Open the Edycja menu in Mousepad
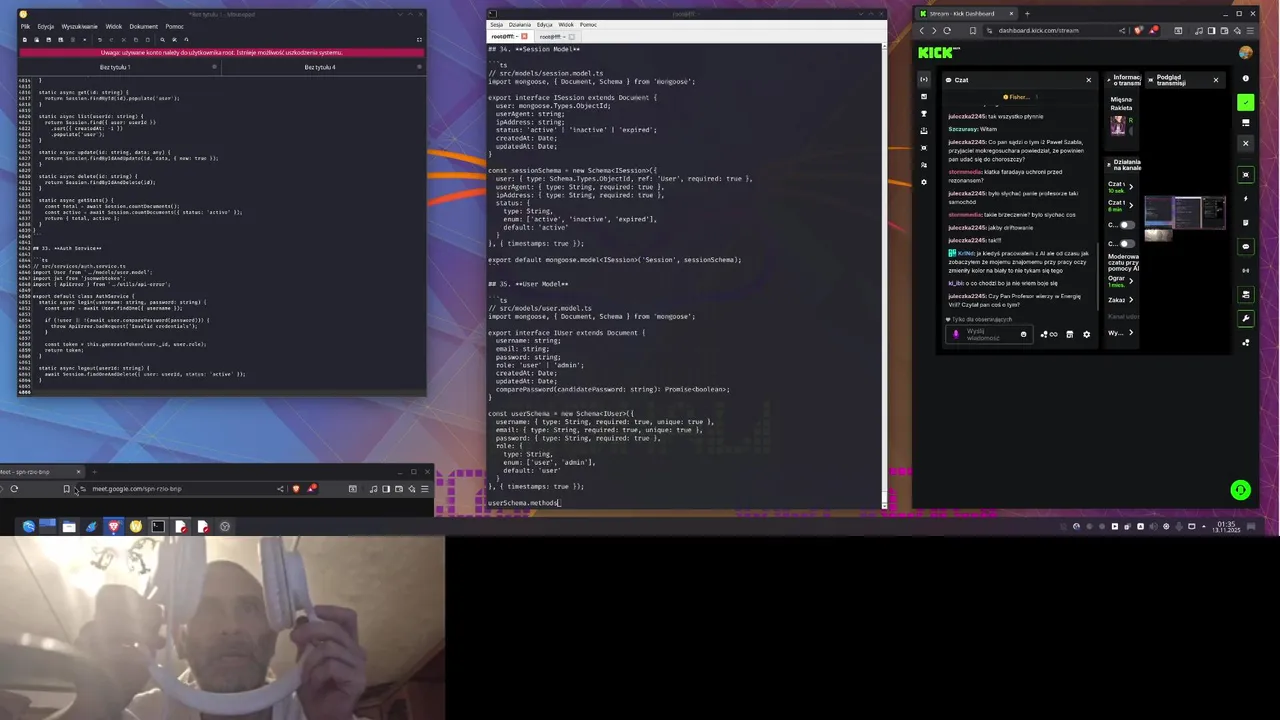This screenshot has width=1280, height=720. (46, 26)
